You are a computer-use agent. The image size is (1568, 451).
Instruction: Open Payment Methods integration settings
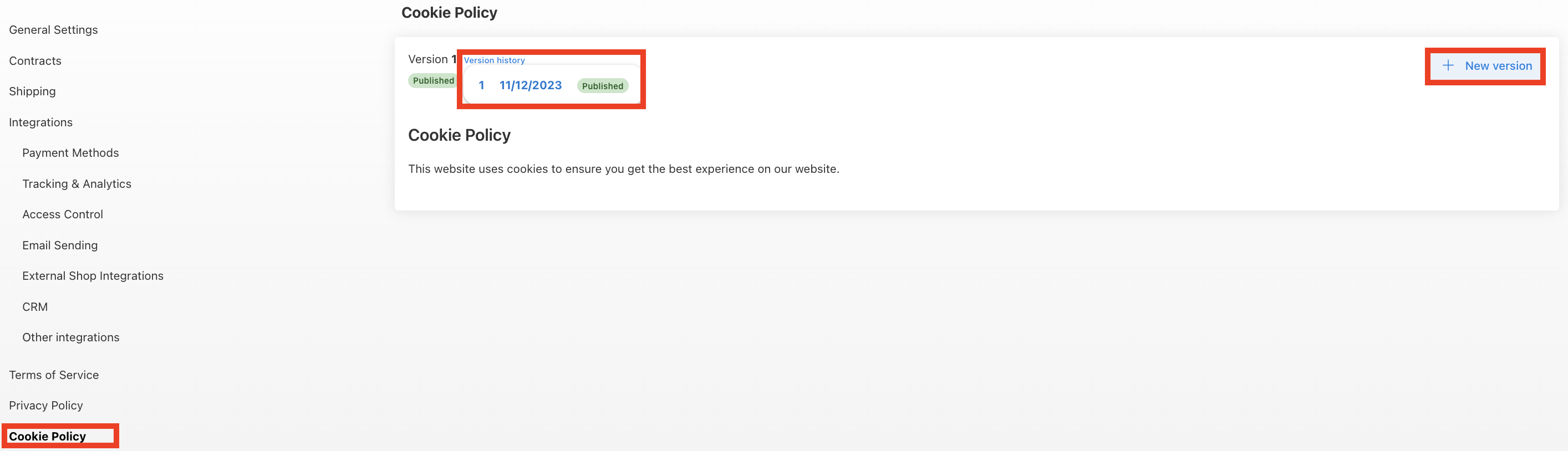70,153
